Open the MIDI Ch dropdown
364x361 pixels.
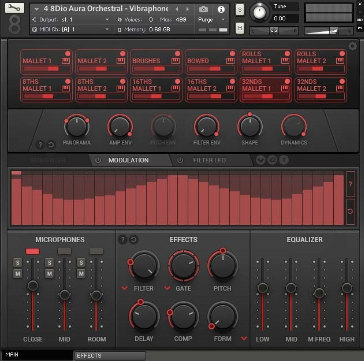pyautogui.click(x=71, y=29)
